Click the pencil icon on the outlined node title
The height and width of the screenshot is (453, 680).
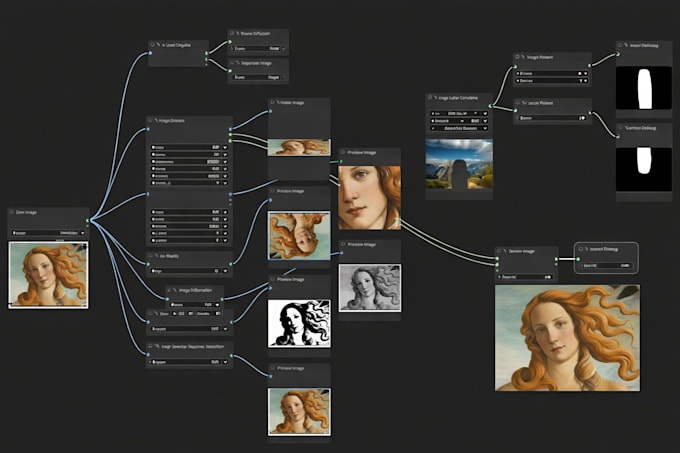[586, 249]
